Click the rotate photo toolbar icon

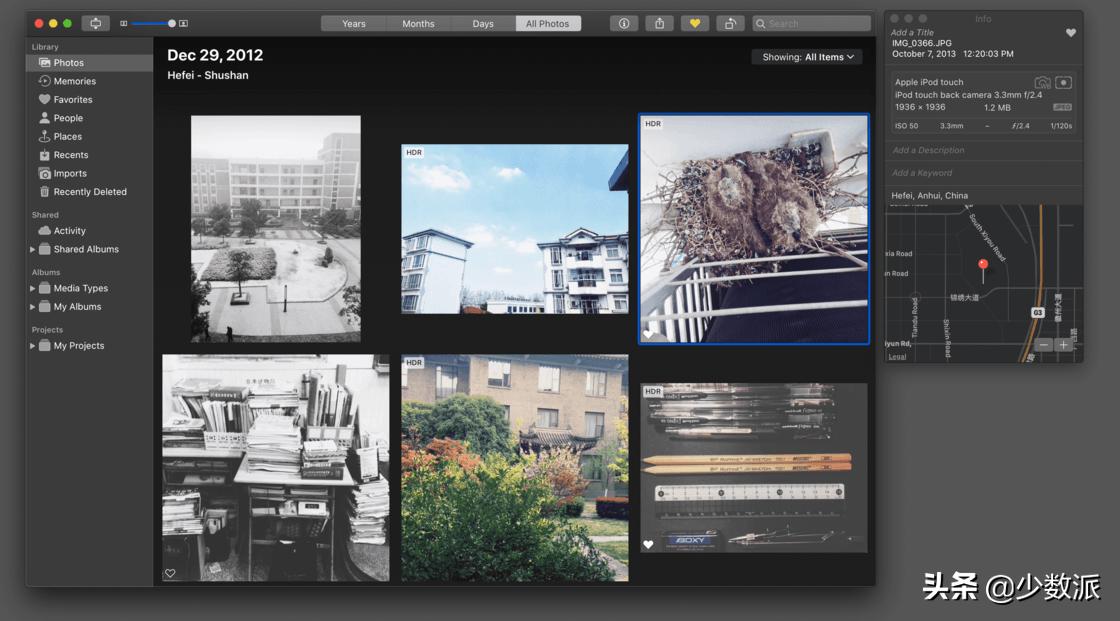click(x=731, y=23)
